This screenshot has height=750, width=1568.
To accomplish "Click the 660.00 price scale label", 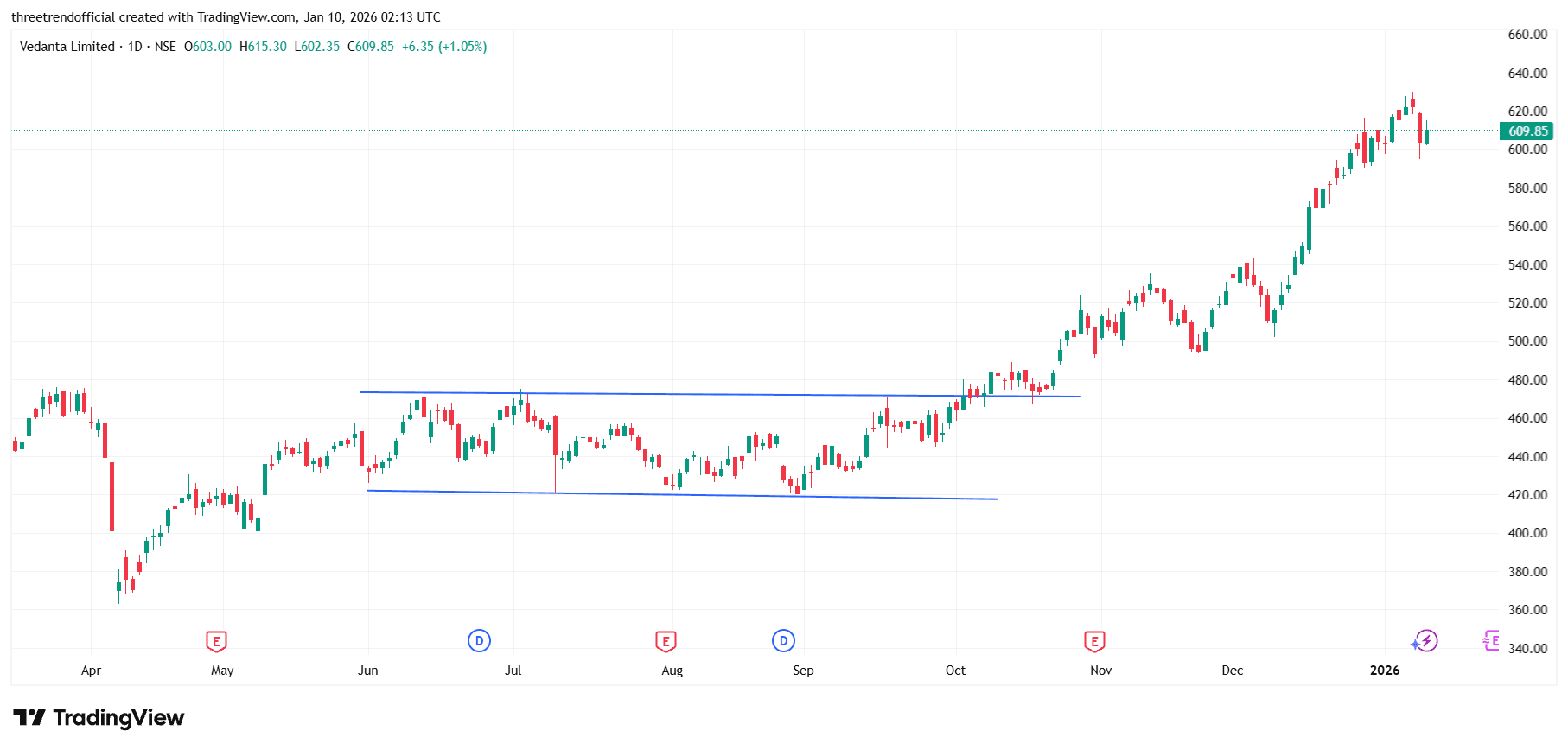I will [1527, 35].
